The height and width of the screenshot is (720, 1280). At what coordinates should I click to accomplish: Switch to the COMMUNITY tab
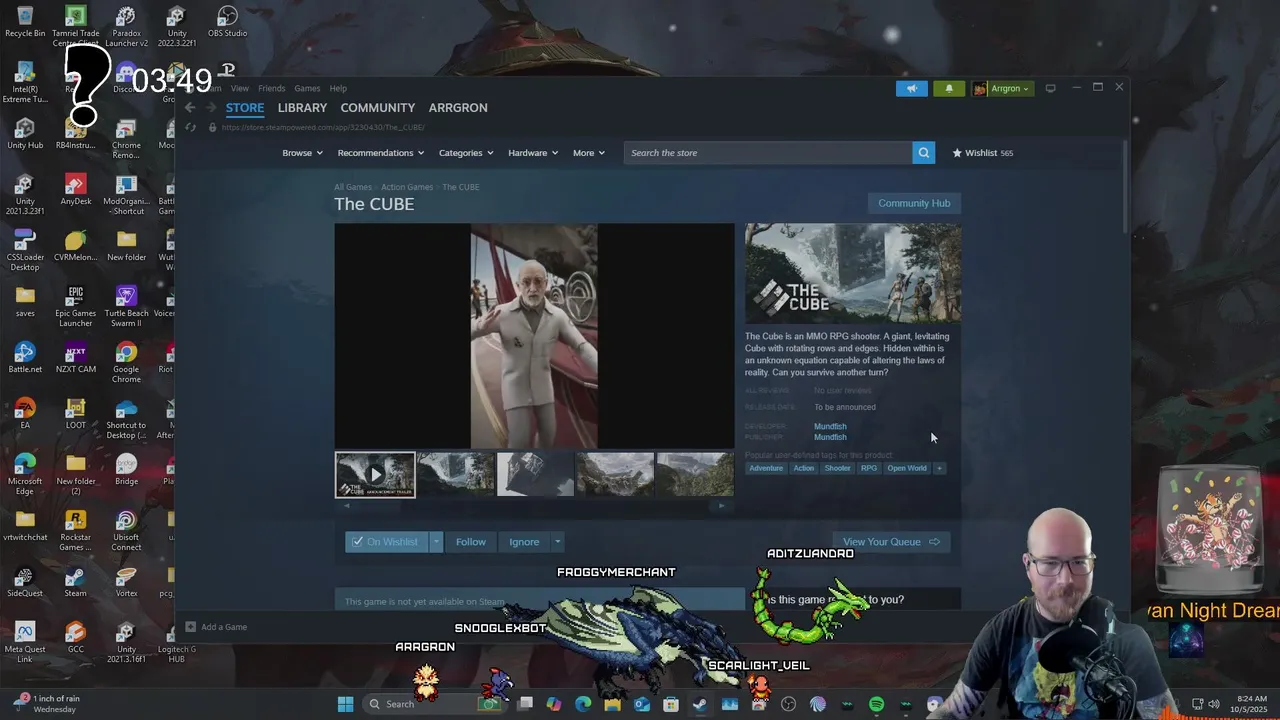tap(377, 108)
